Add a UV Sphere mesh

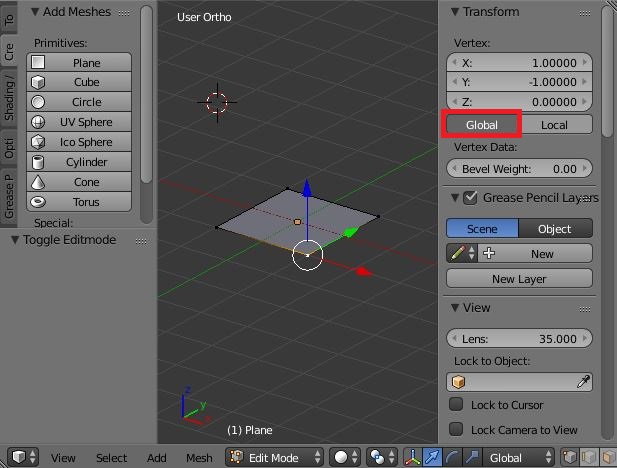coord(79,122)
